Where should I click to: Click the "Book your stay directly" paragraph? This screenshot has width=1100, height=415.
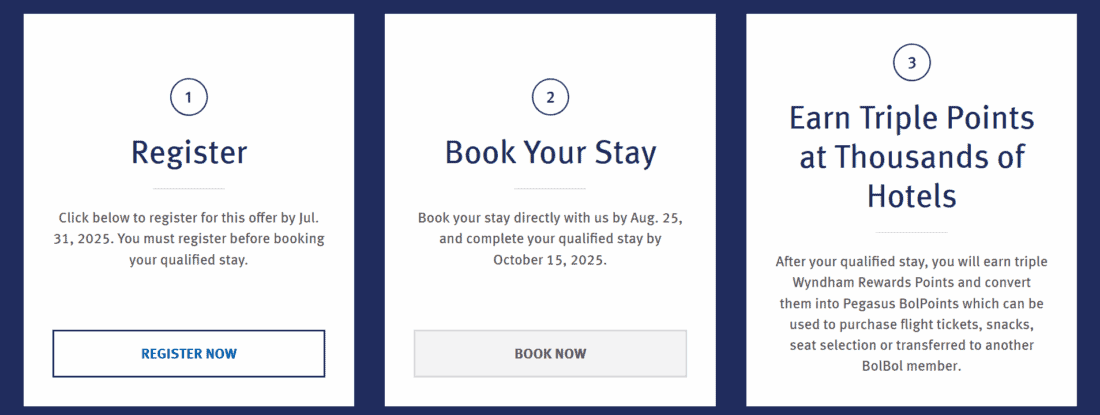coord(550,239)
